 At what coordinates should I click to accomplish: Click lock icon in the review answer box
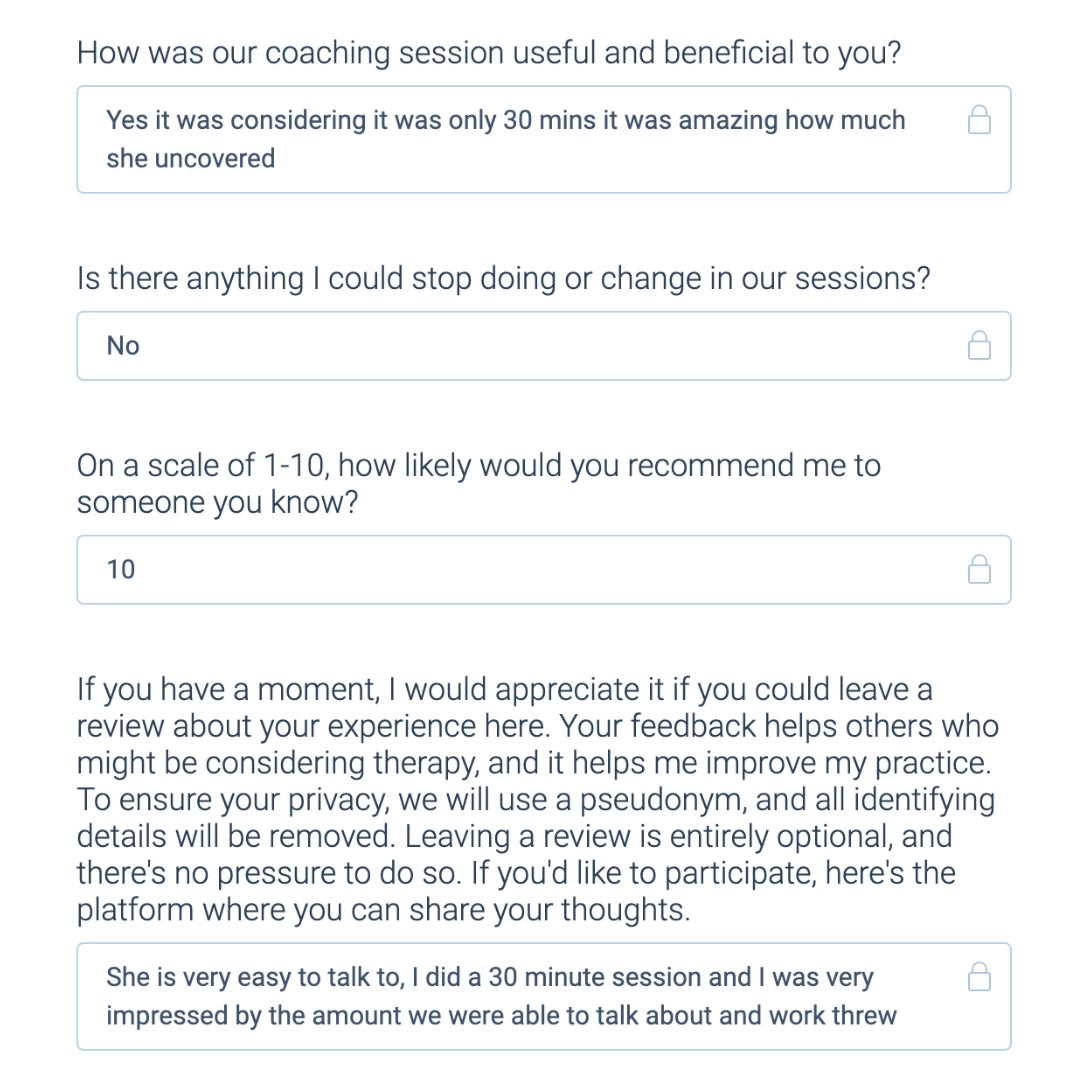click(x=979, y=977)
